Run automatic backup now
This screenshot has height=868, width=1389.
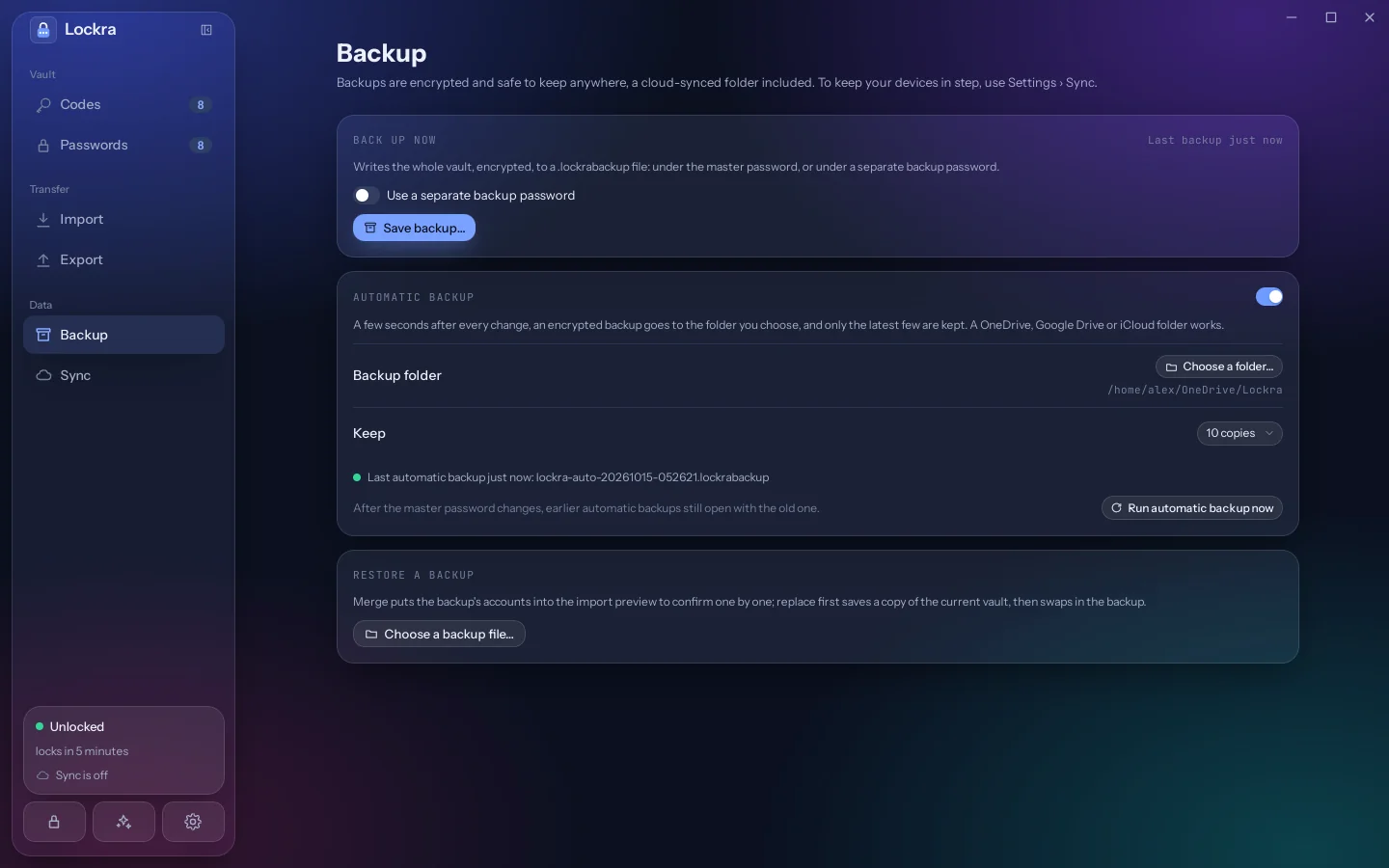coord(1192,508)
